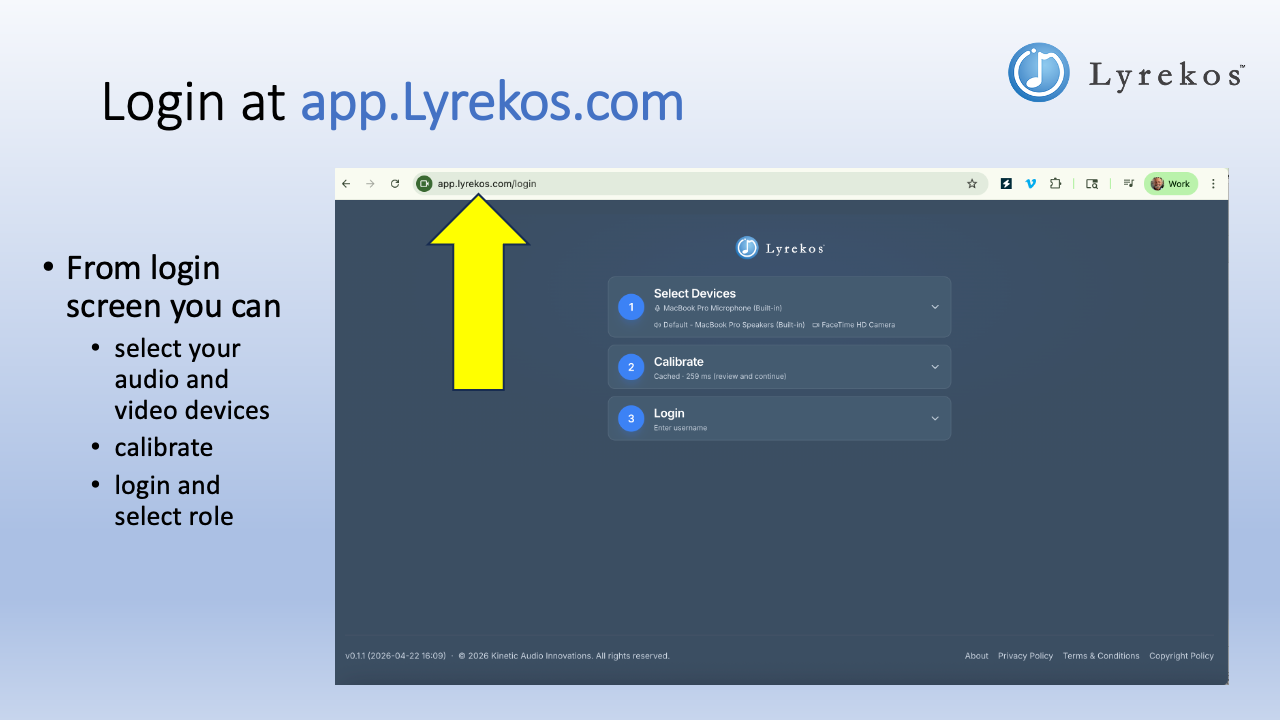Click the FaceTime HD Camera icon
Screen dimensions: 1280x720
coord(816,324)
